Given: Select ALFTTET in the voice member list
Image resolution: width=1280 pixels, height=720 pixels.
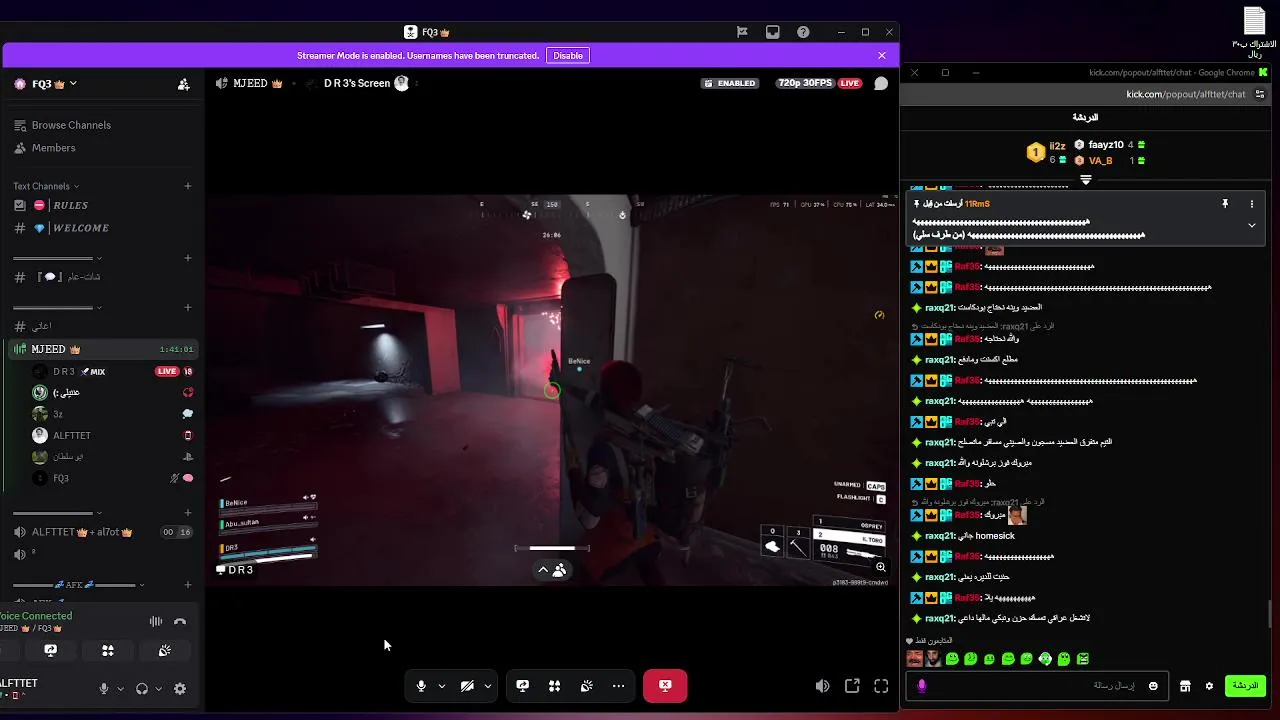Looking at the screenshot, I should (70, 435).
